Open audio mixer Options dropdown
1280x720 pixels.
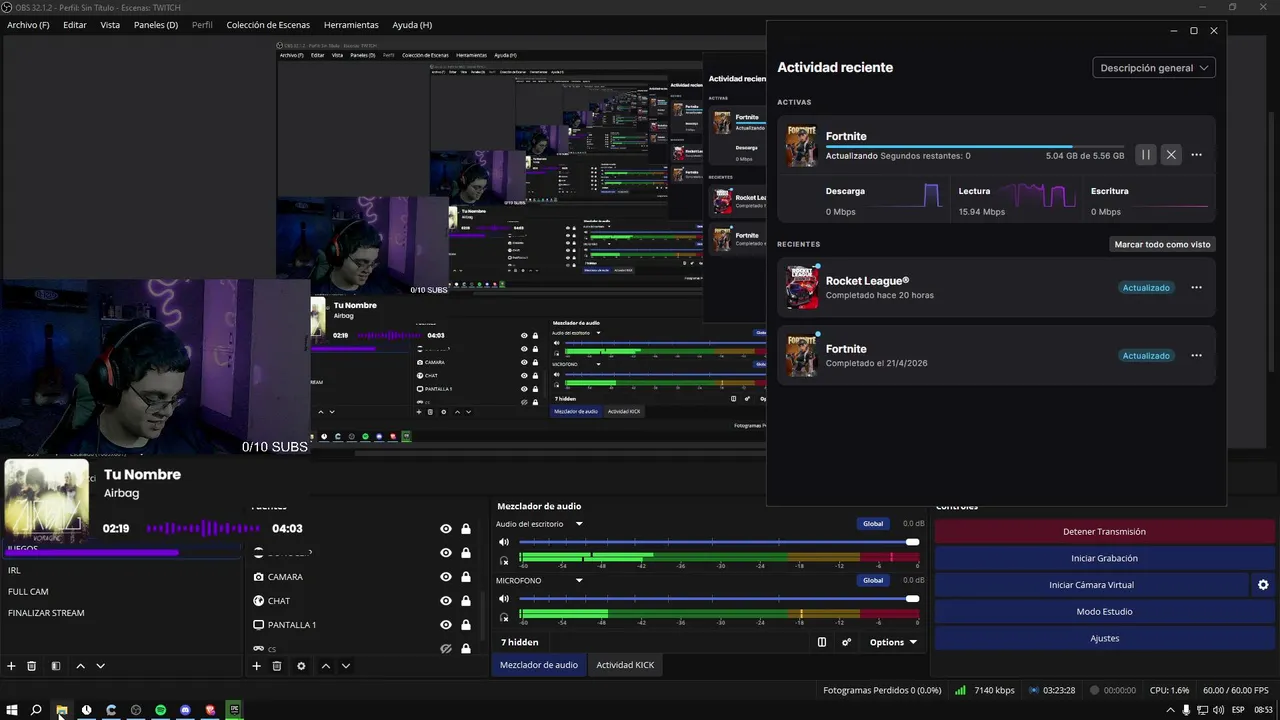point(893,642)
